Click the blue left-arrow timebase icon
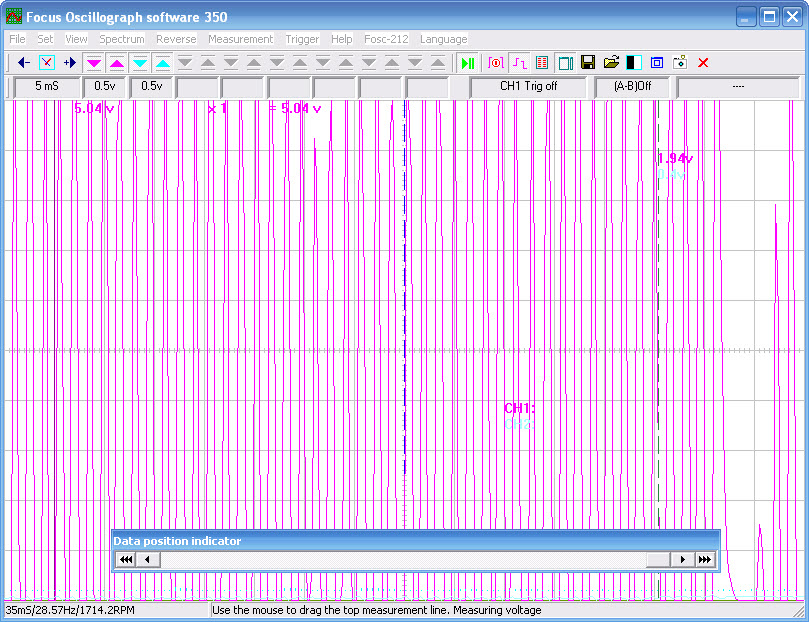Screen dimensions: 809x622 [24, 63]
